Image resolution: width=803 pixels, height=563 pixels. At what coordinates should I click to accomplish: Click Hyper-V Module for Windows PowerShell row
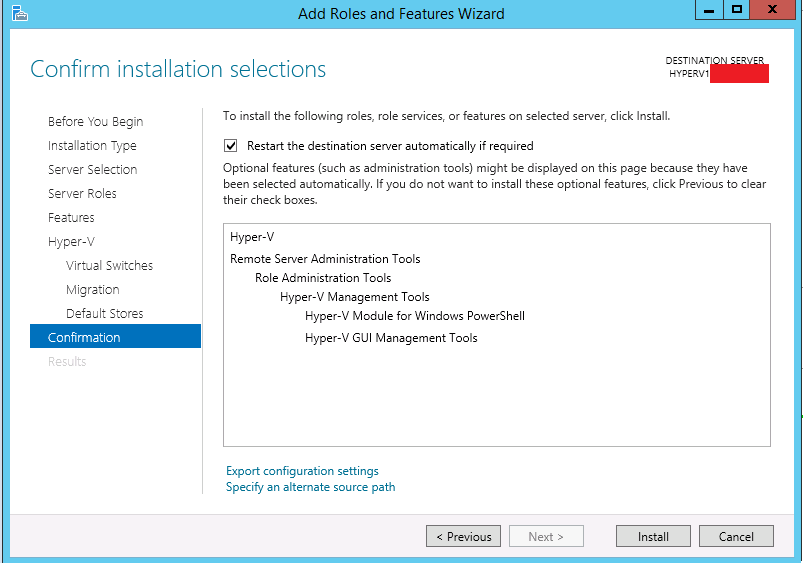pos(414,316)
